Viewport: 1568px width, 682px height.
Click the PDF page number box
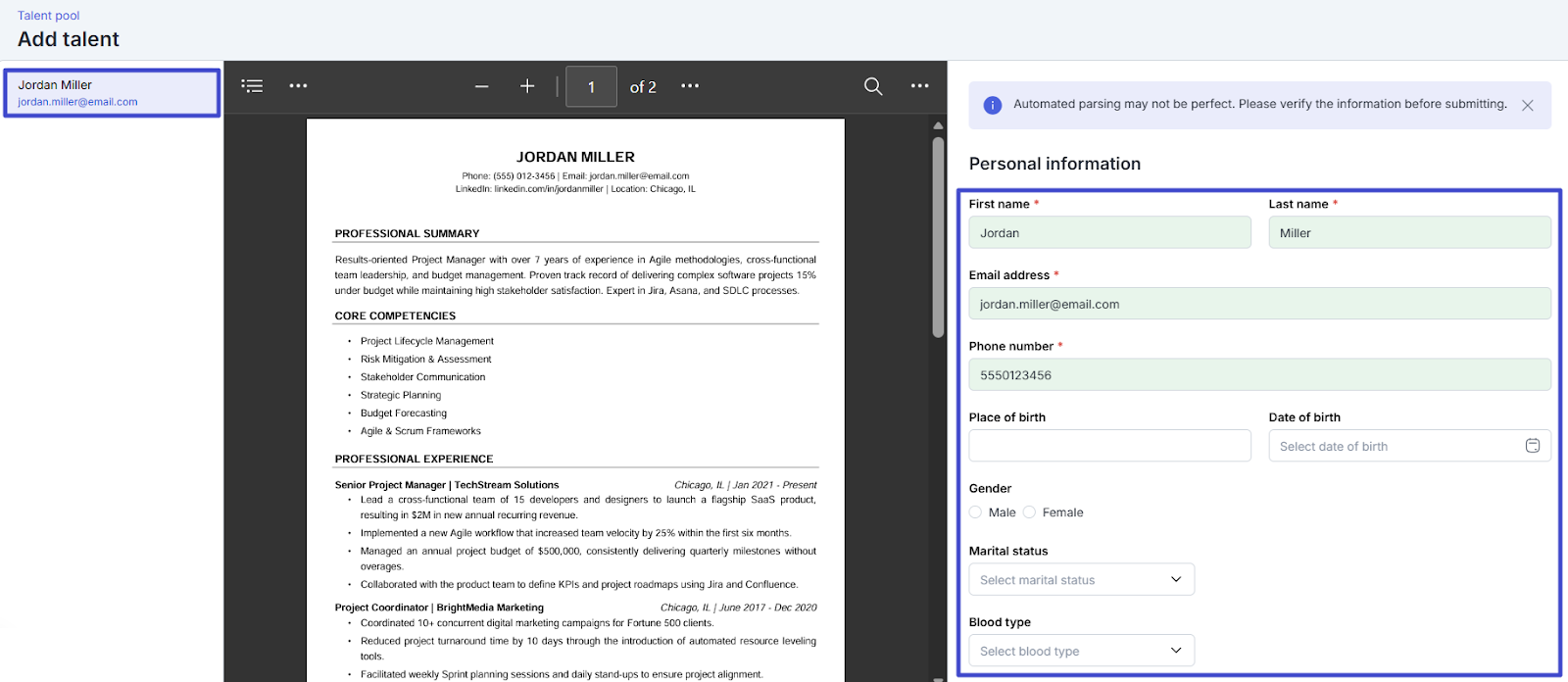591,87
